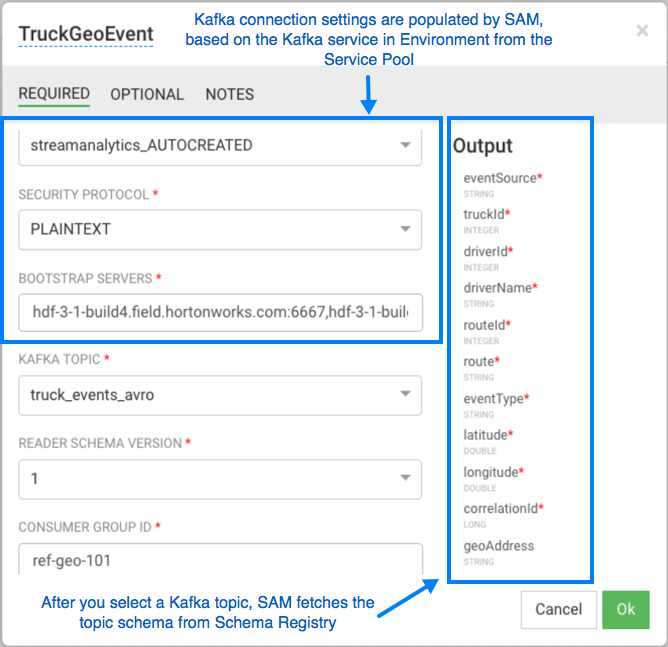
Task: Open the Kafka Topic truck_events_avro dropdown
Action: [x=220, y=395]
